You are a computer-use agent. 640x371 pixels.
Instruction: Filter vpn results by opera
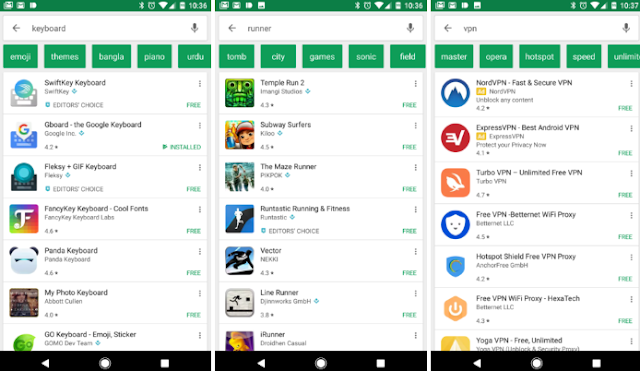(496, 56)
